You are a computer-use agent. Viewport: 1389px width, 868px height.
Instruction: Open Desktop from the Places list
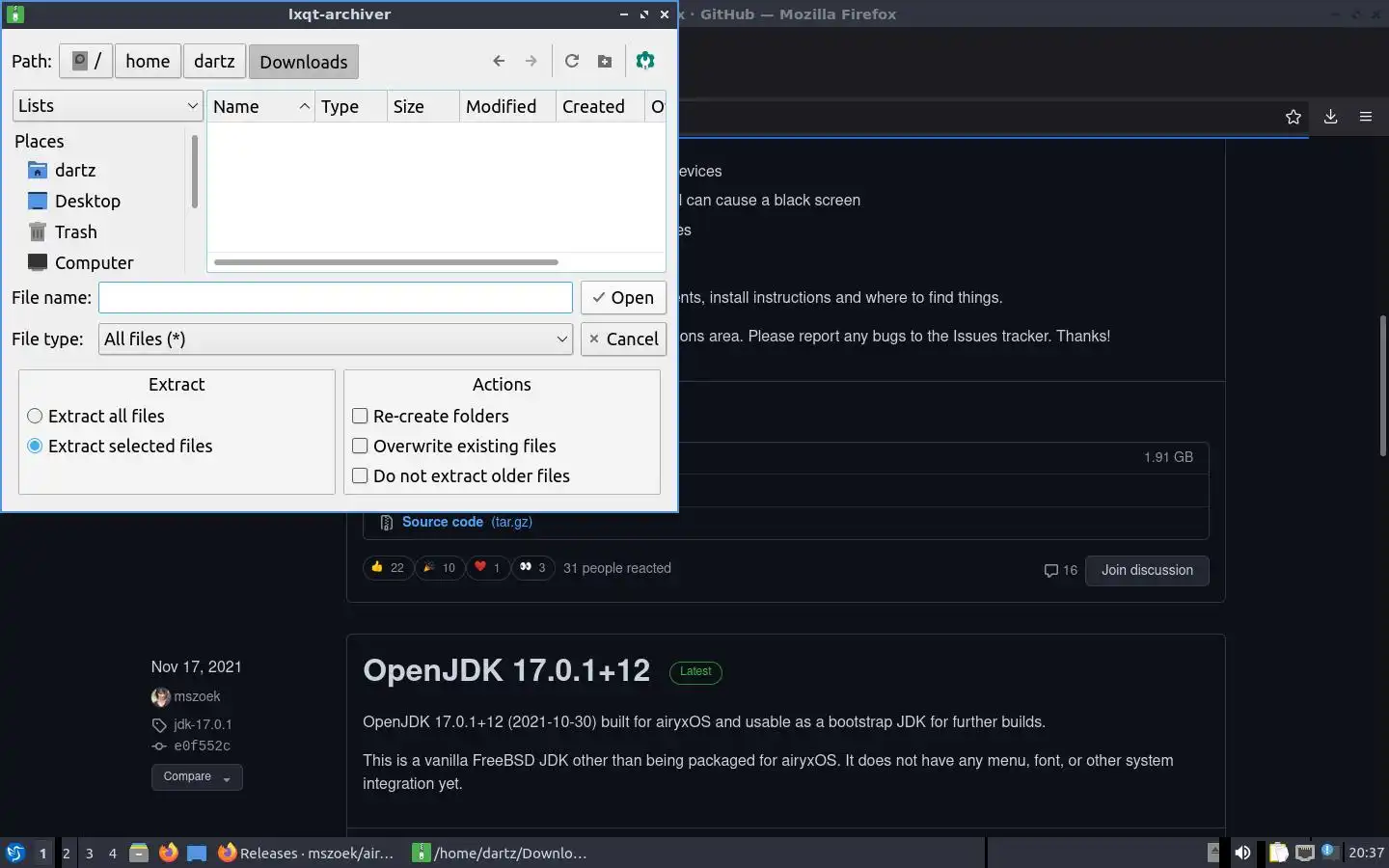click(74, 201)
